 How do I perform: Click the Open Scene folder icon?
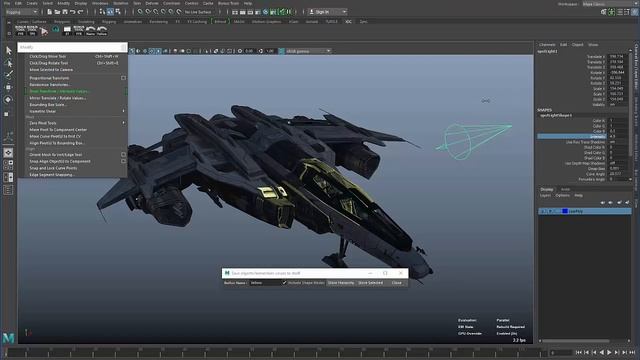click(57, 12)
